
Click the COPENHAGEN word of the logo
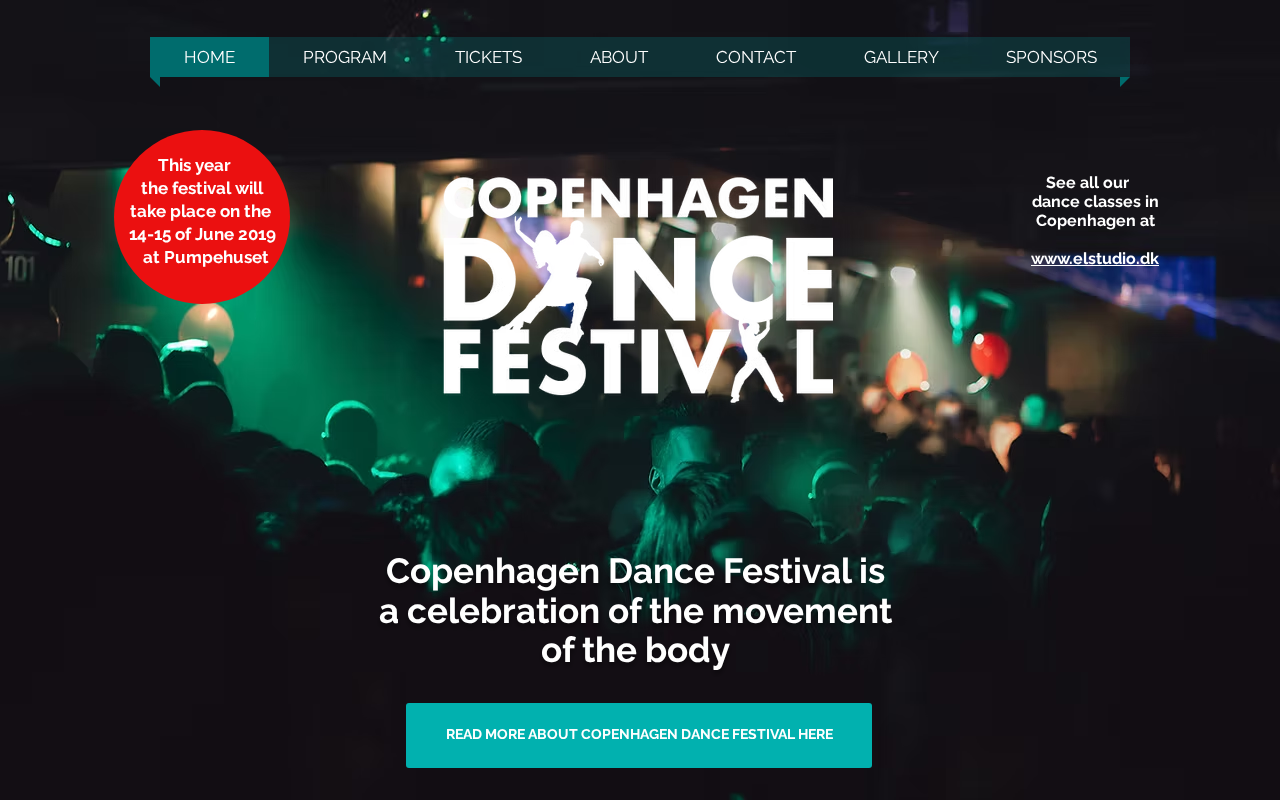click(638, 199)
